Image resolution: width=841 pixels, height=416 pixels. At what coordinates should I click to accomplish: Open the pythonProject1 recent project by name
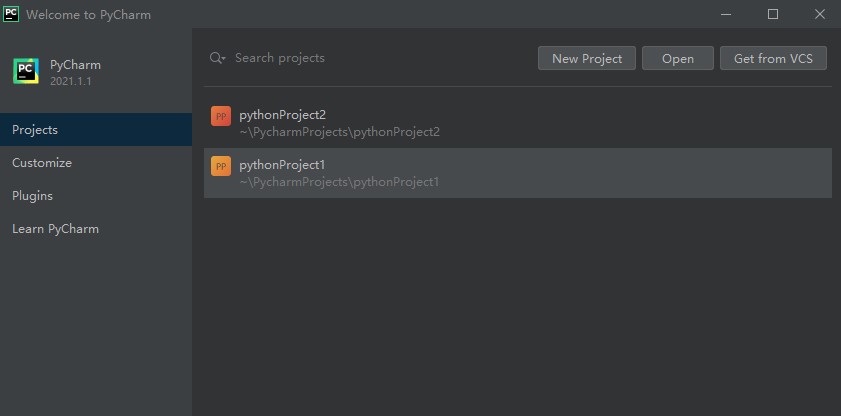(x=282, y=164)
